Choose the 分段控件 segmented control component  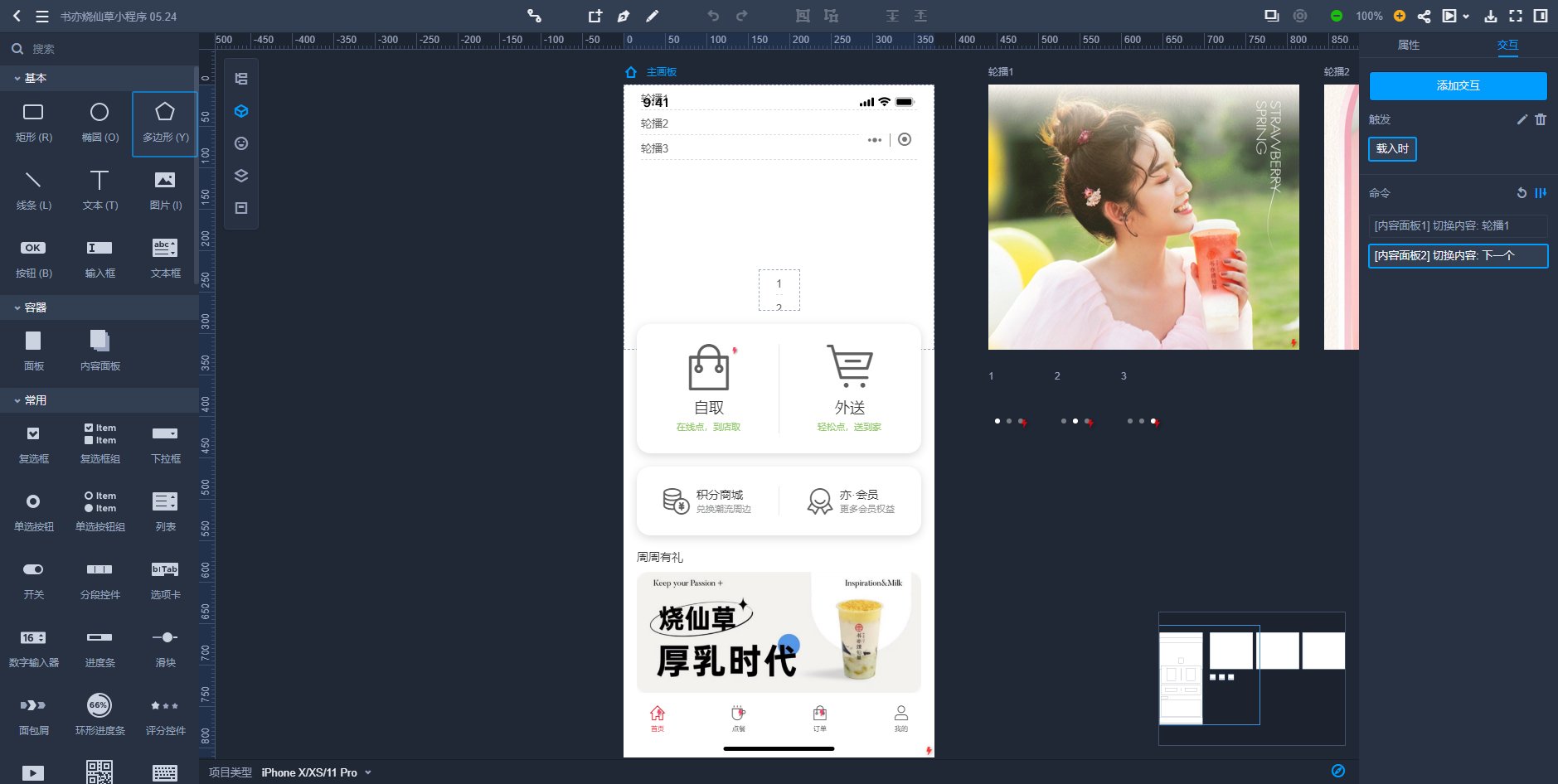pyautogui.click(x=99, y=580)
